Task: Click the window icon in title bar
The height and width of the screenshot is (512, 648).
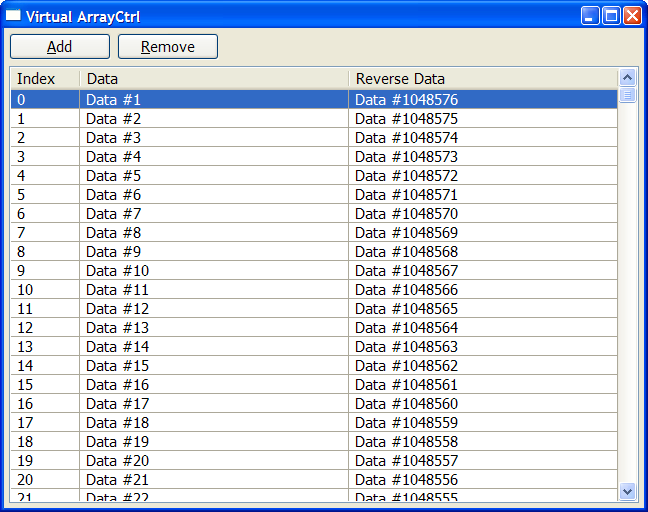Action: coord(14,16)
